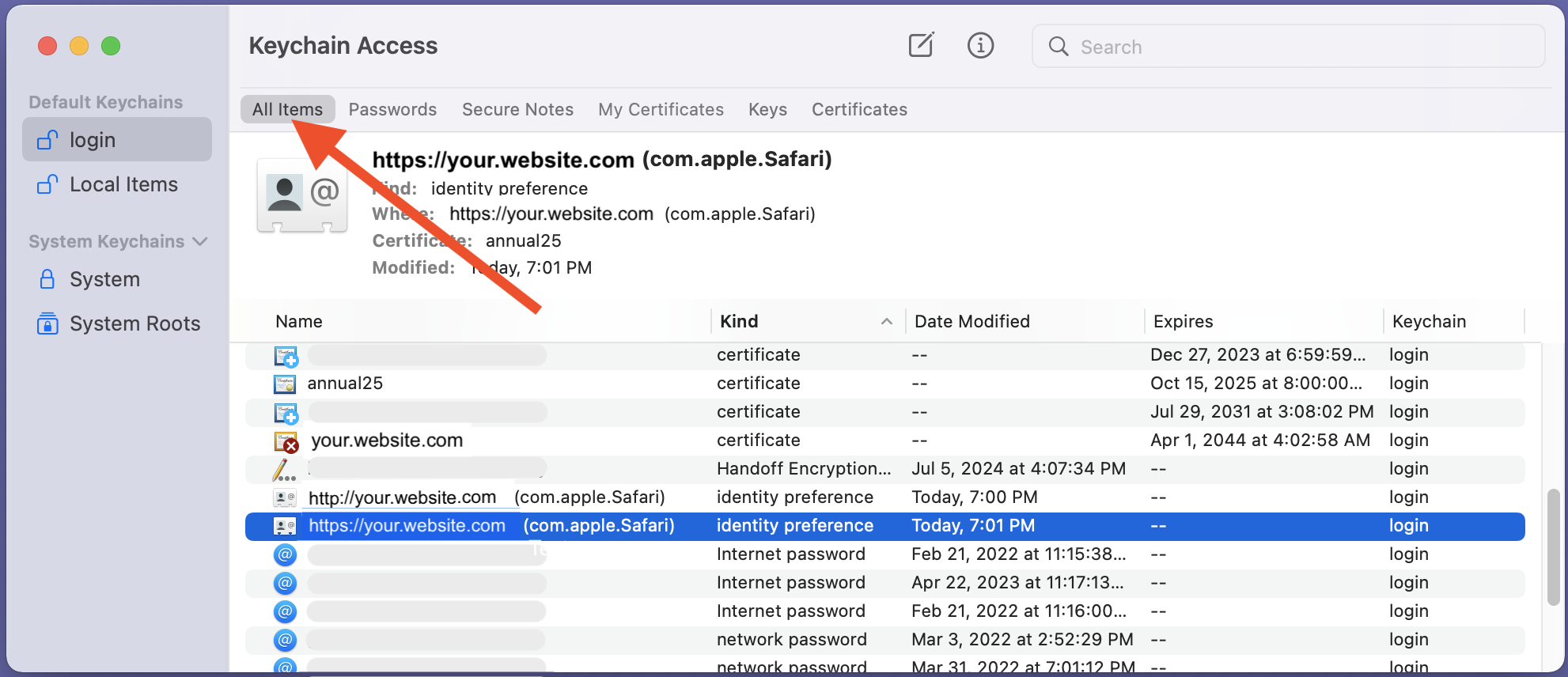Screen dimensions: 1568x677
Task: Click the @ icon for Feb 21 11:16 password
Action: point(285,611)
